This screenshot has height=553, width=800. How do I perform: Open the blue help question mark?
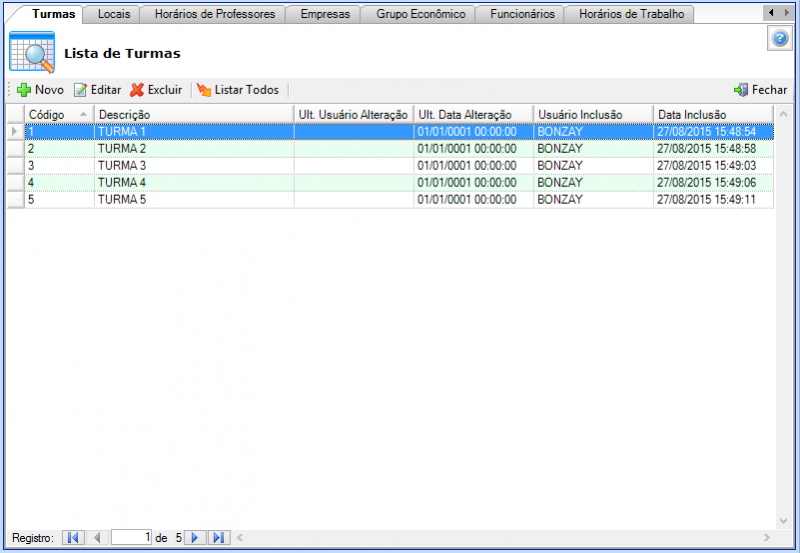click(x=781, y=39)
